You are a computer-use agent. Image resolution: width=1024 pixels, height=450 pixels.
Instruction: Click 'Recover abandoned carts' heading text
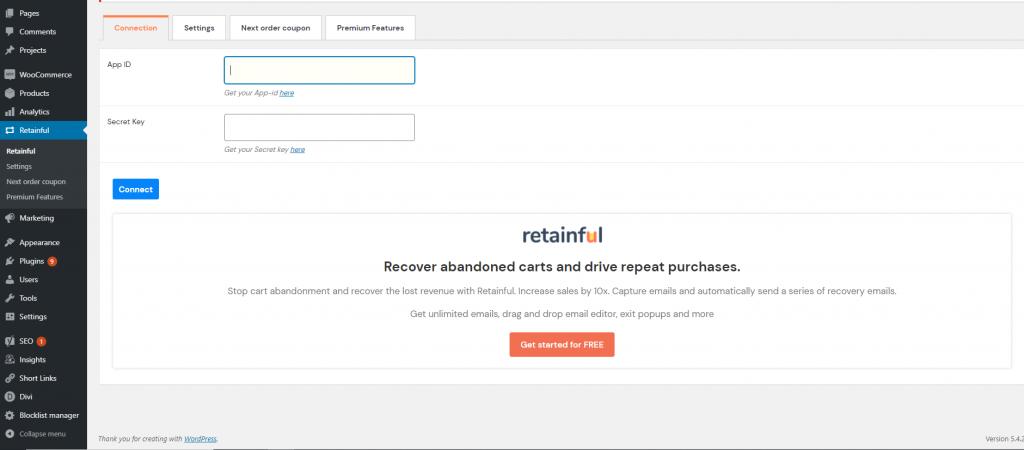point(562,267)
